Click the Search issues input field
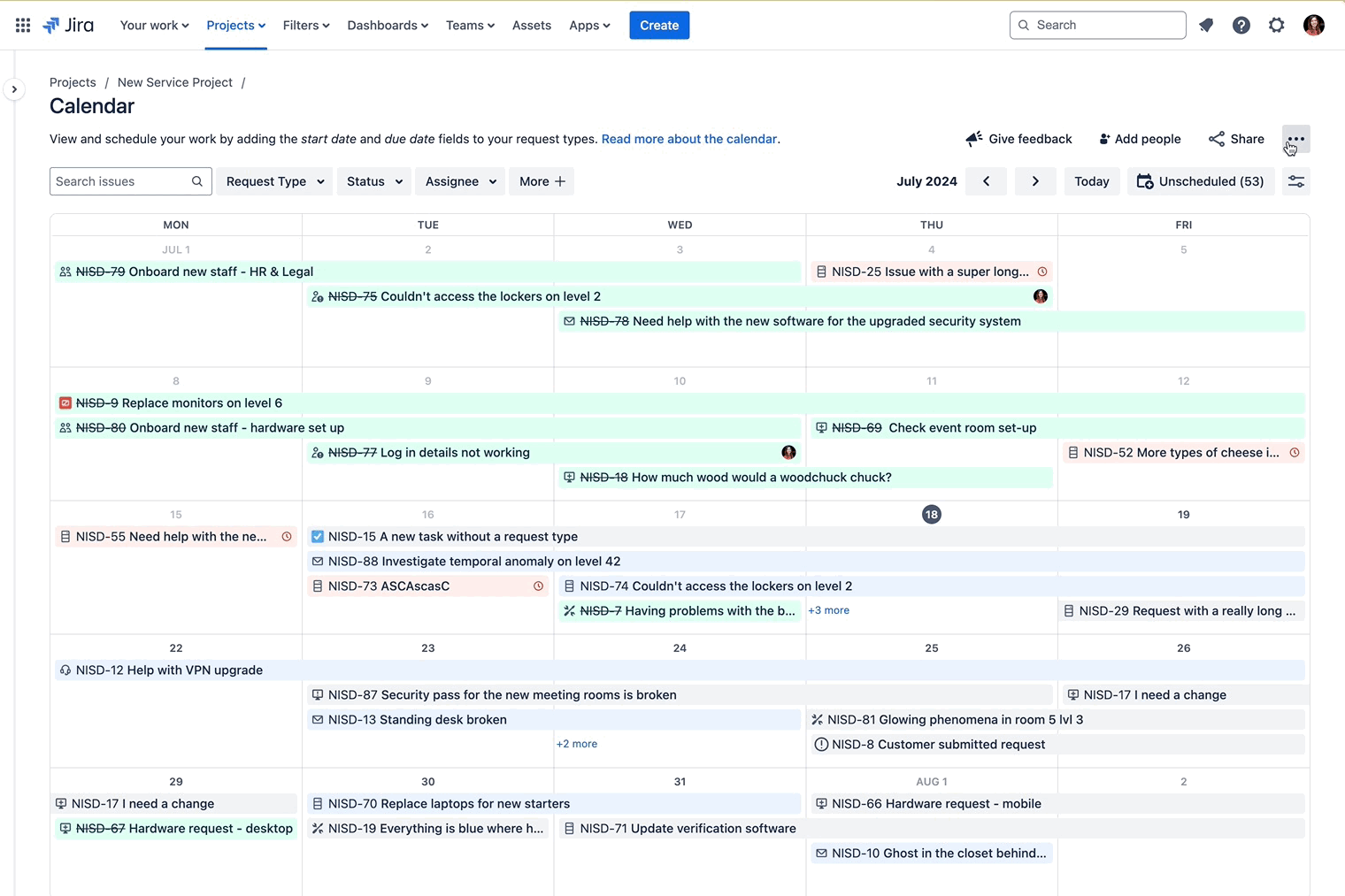This screenshot has height=896, width=1345. coord(124,180)
